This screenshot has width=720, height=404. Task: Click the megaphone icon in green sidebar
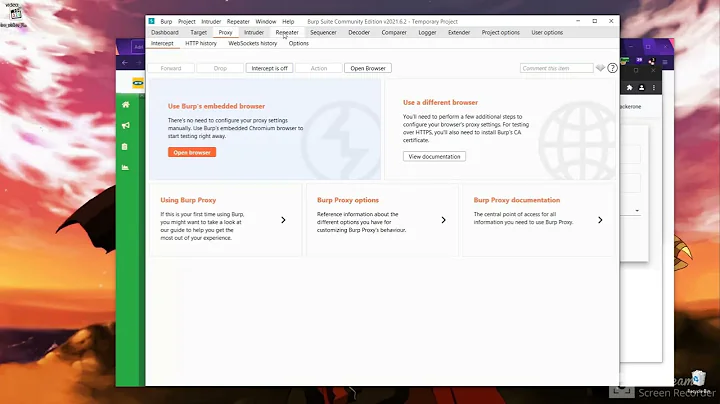point(125,125)
